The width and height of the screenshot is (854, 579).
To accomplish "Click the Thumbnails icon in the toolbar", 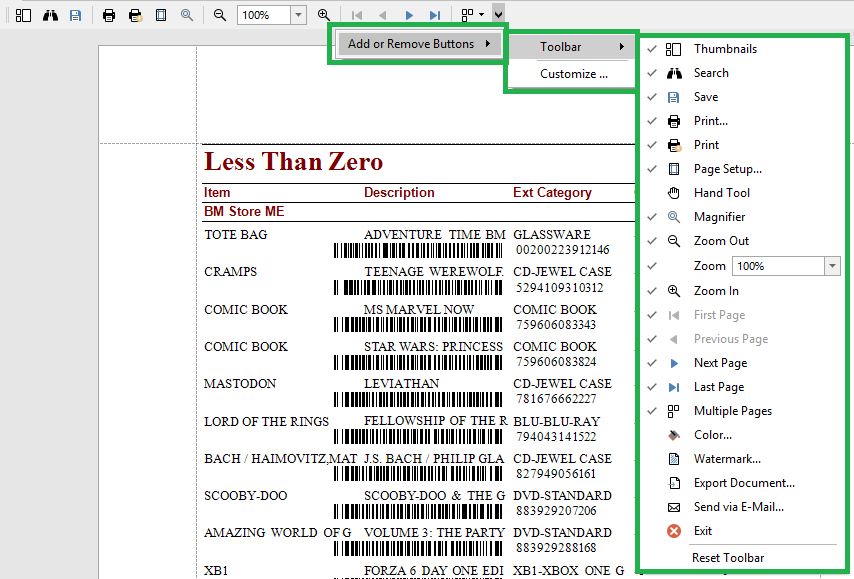I will 23,15.
